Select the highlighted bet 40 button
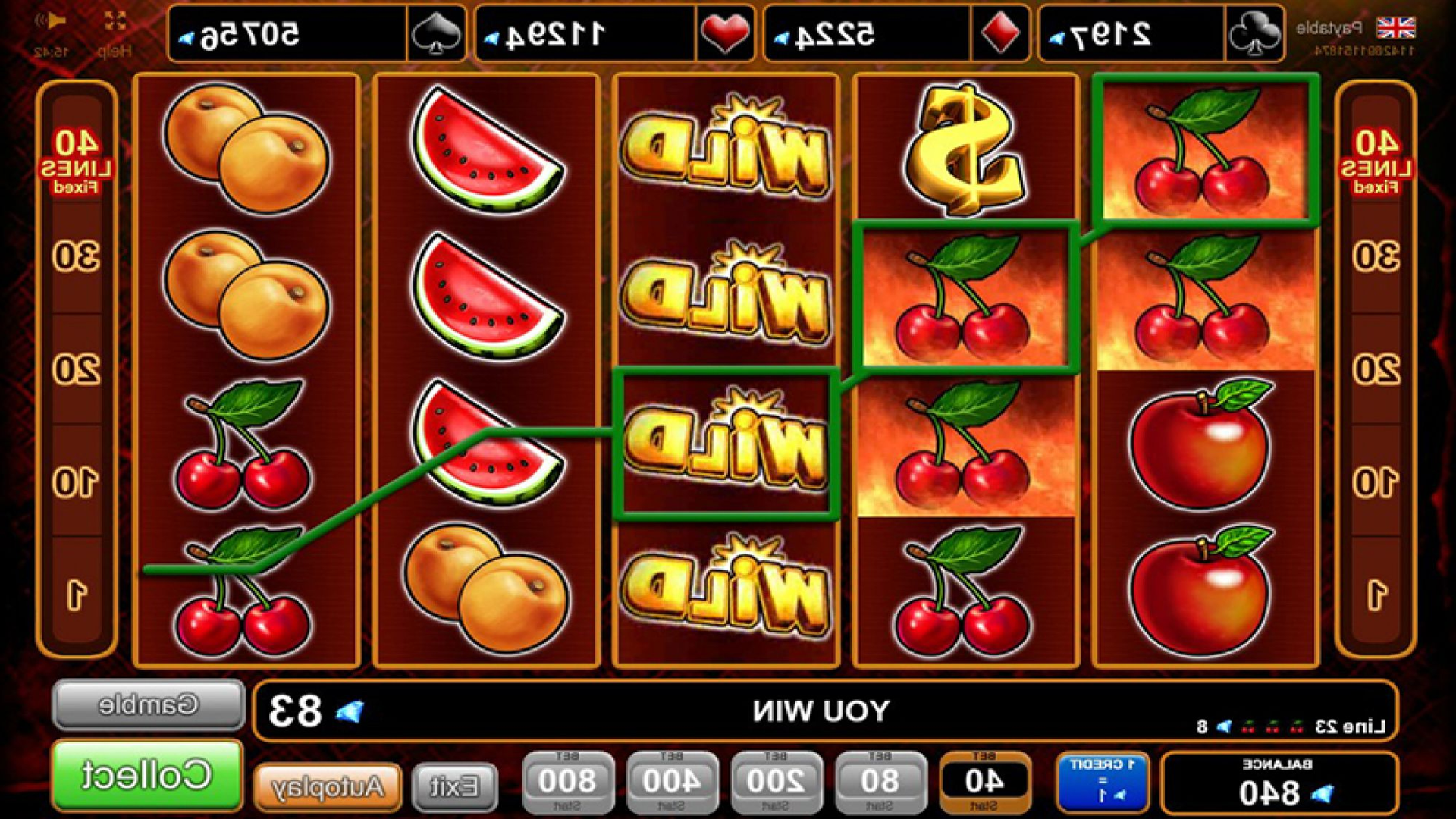This screenshot has width=1456, height=819. [x=984, y=783]
